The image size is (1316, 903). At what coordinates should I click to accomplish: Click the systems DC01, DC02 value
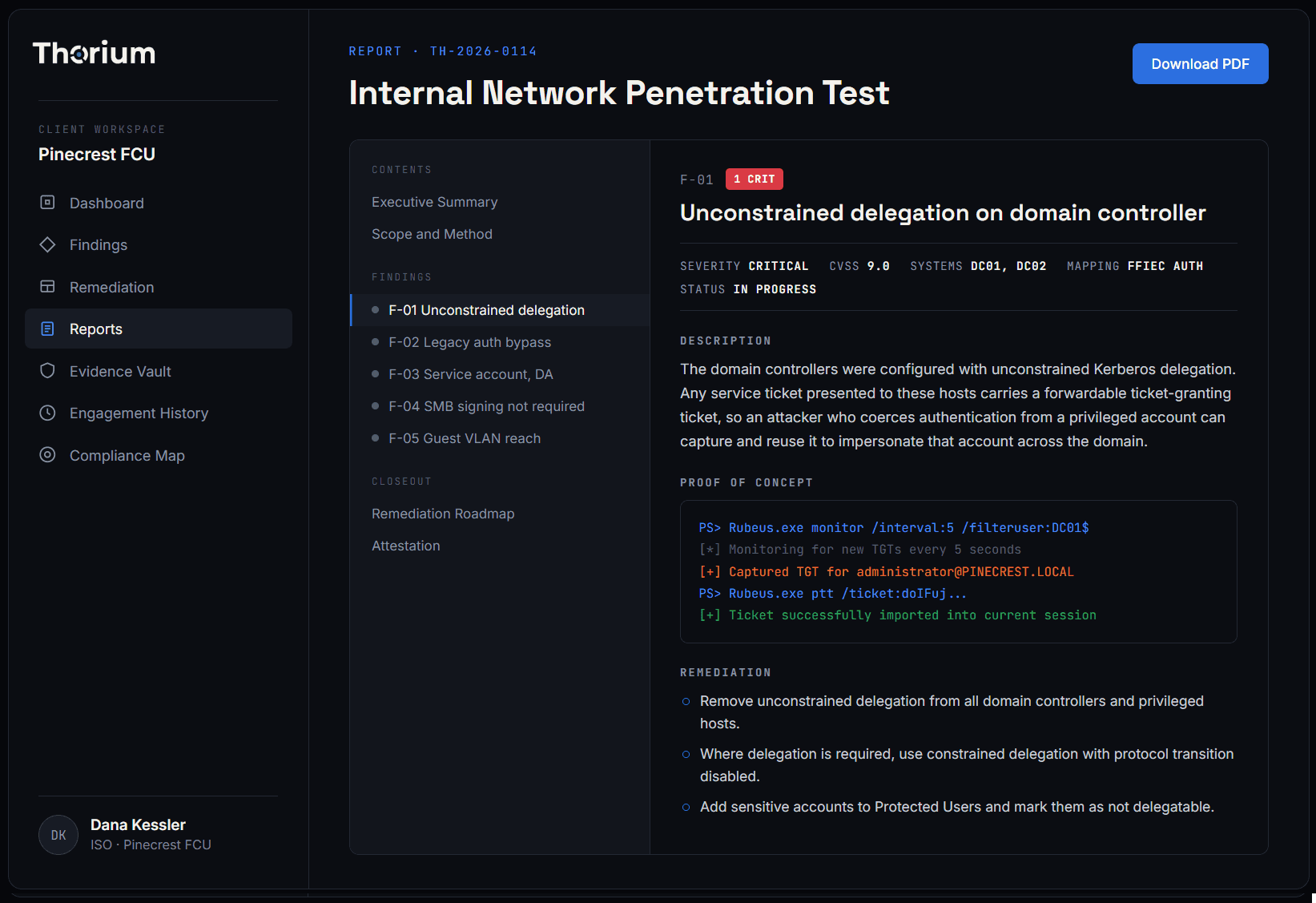click(1008, 266)
